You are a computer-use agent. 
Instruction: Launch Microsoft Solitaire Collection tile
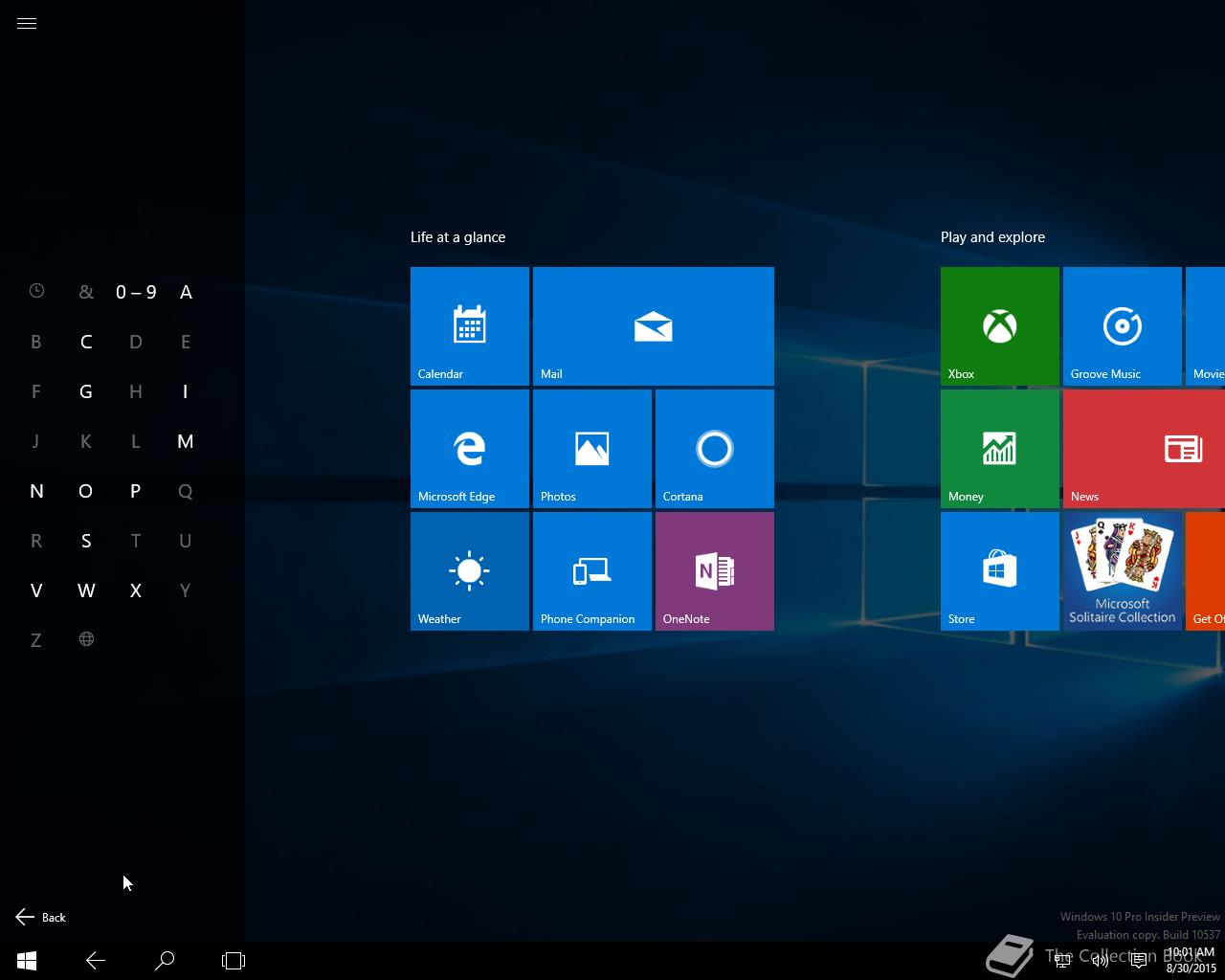[1123, 571]
